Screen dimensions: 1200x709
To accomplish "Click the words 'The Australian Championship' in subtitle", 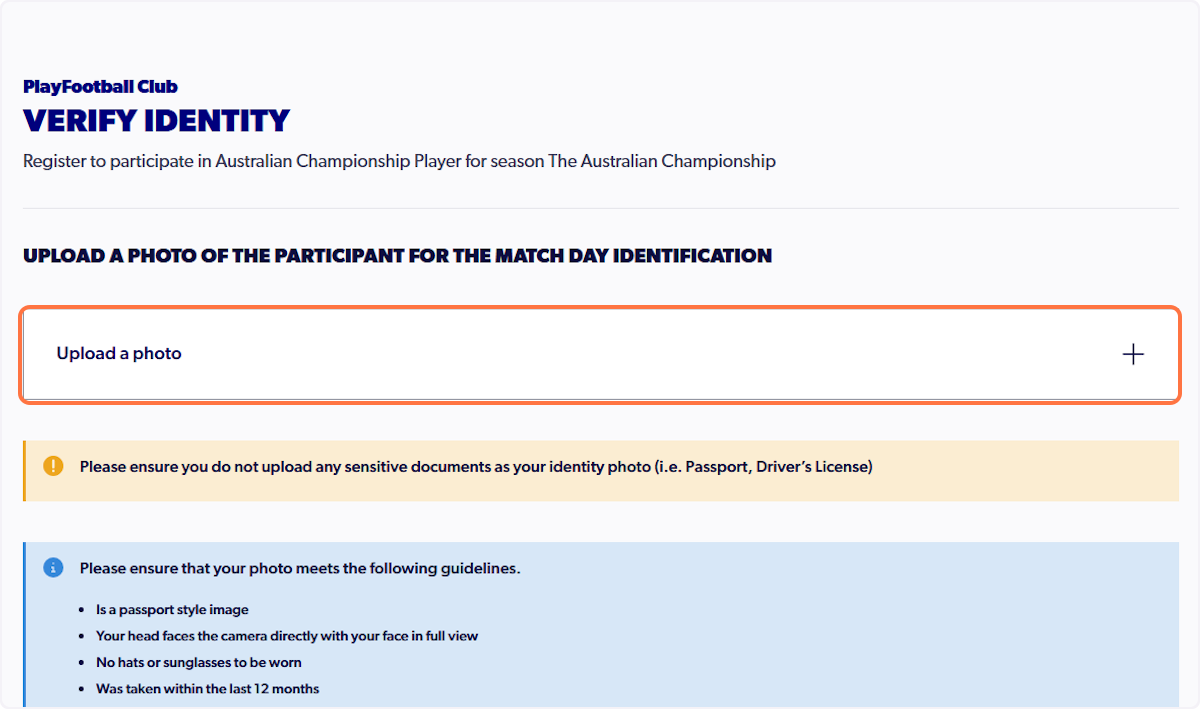I will (662, 161).
